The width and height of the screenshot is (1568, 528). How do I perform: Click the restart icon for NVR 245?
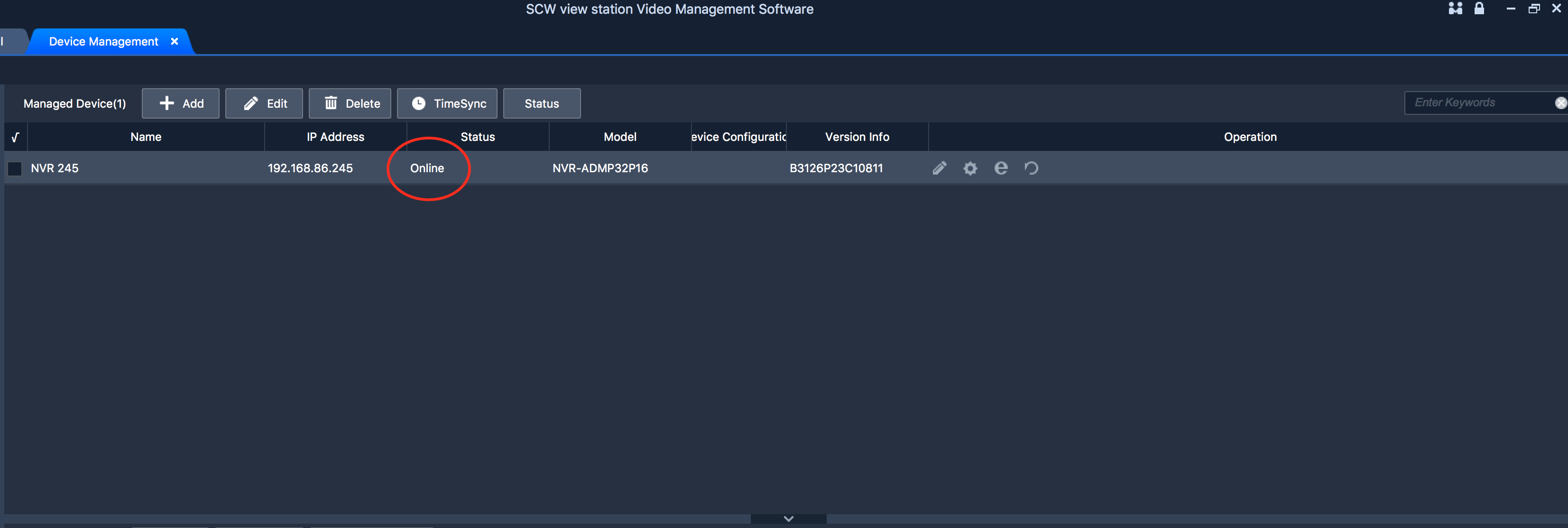point(1031,168)
